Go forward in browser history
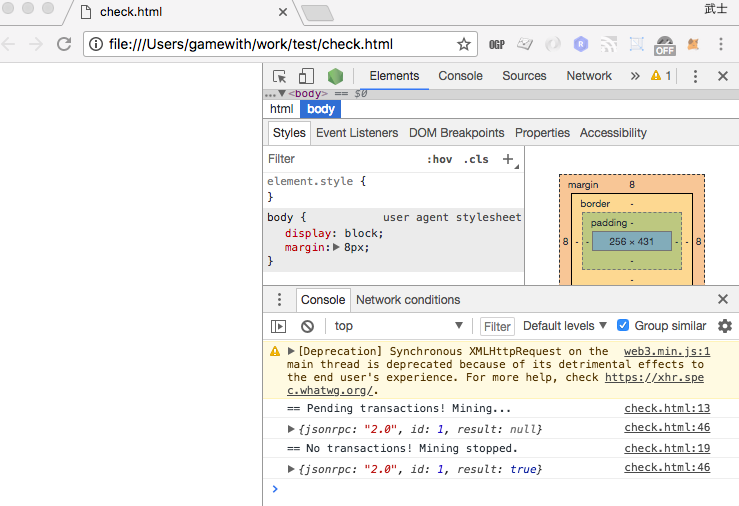The image size is (739, 506). [x=36, y=44]
